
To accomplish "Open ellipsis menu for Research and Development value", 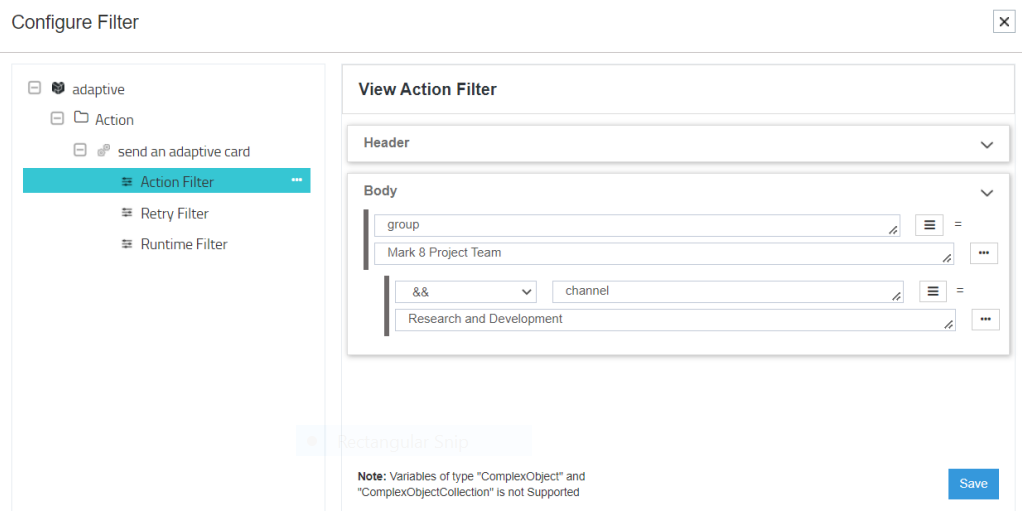I will pyautogui.click(x=985, y=319).
